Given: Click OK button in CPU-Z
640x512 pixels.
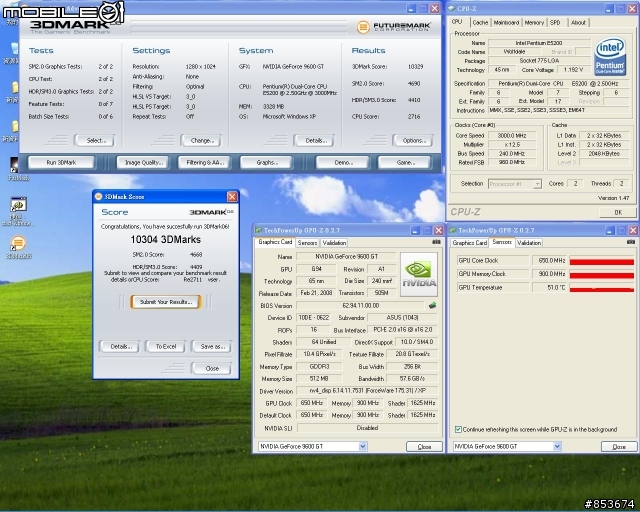Looking at the screenshot, I should pos(618,212).
